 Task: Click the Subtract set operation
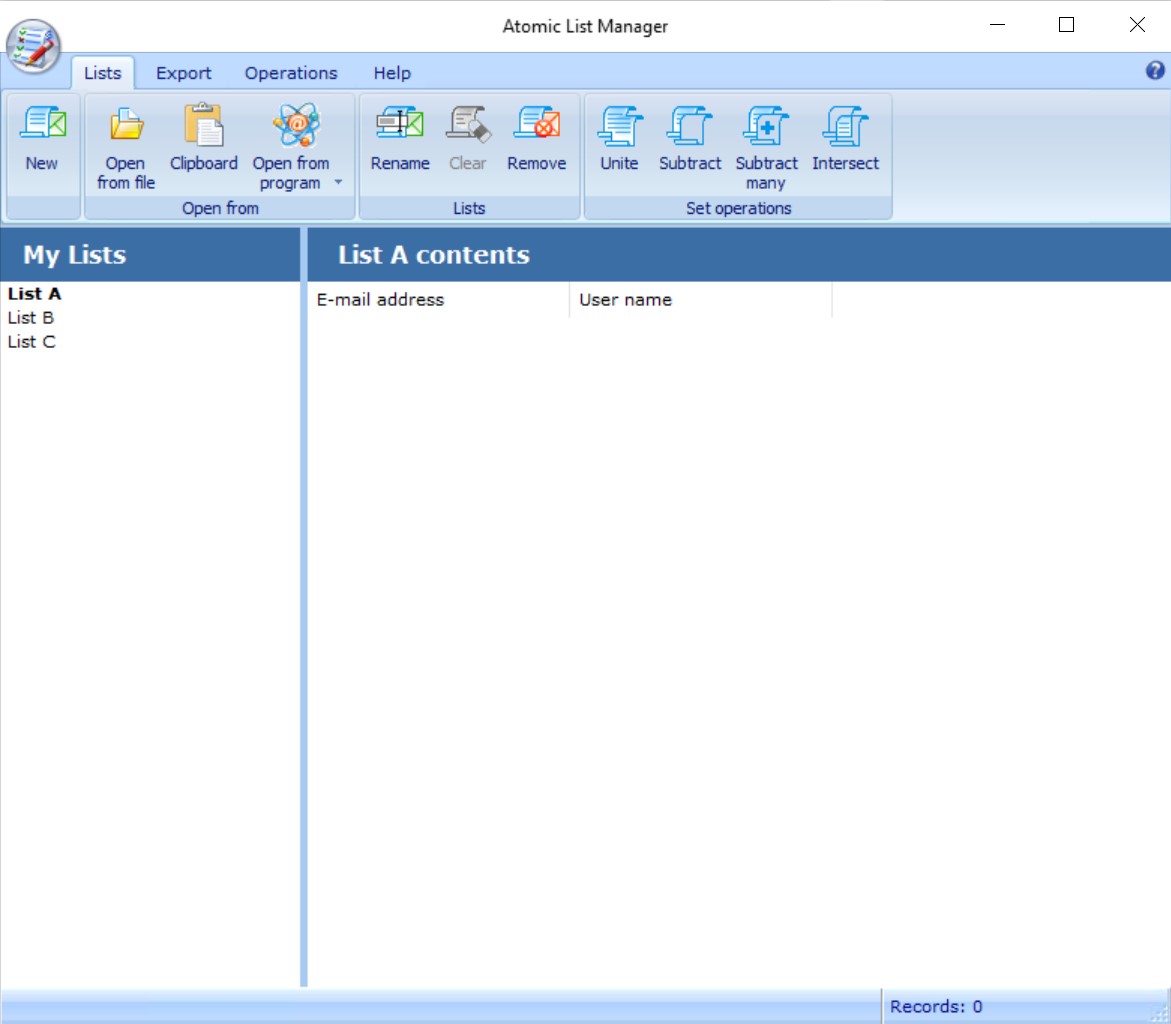pos(690,140)
